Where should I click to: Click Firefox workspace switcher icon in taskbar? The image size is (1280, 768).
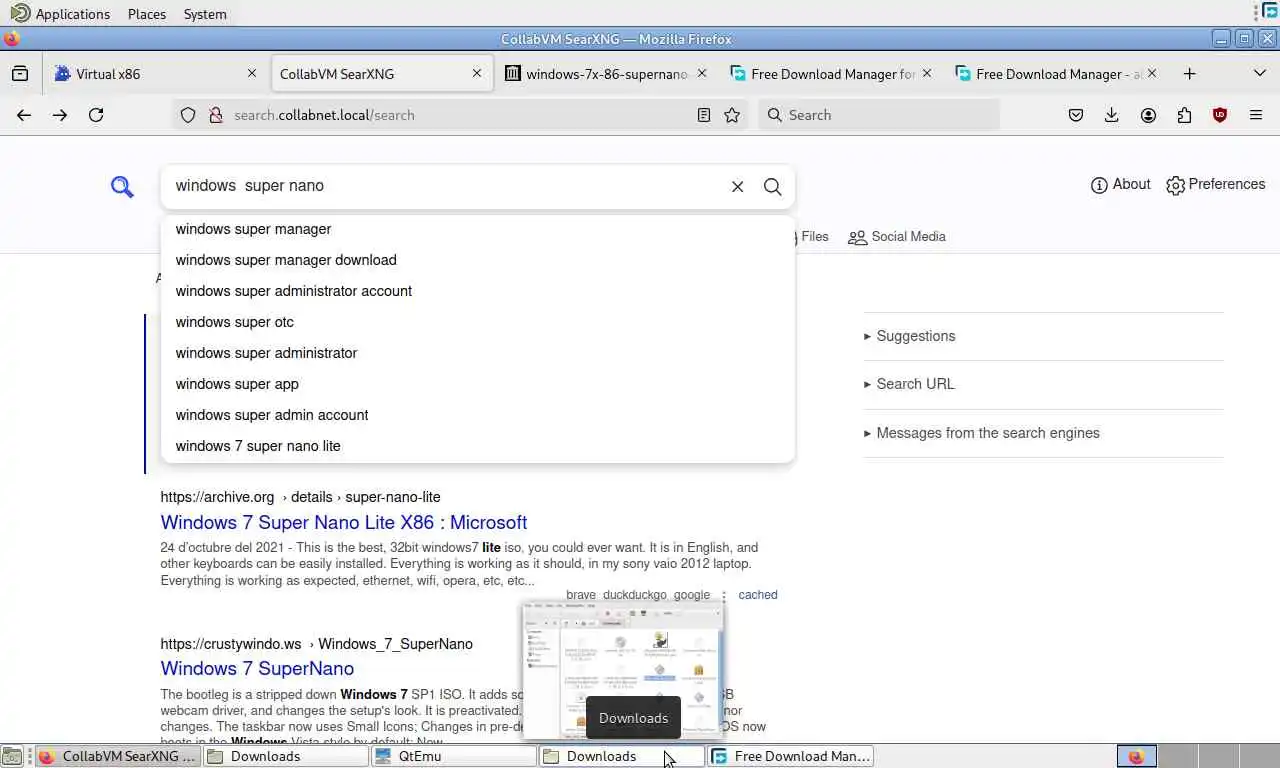1136,757
